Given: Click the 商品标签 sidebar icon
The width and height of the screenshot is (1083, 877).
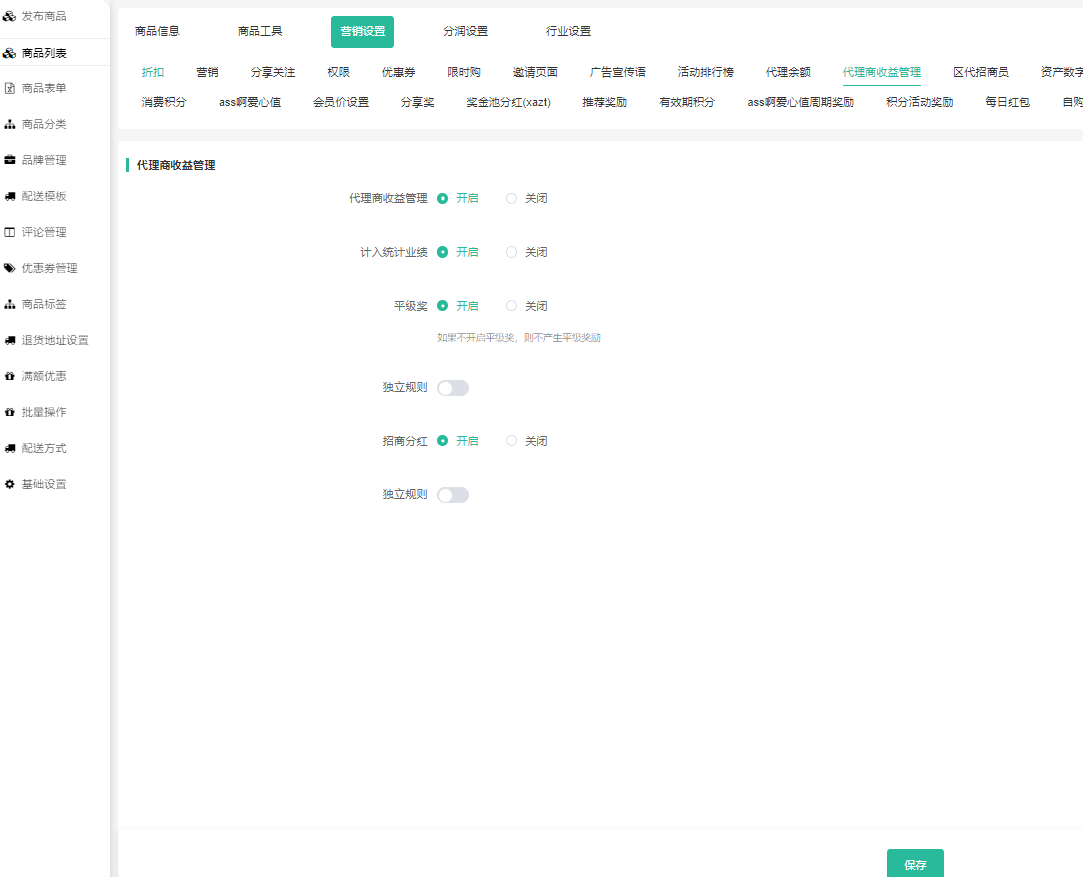Looking at the screenshot, I should click(x=10, y=304).
